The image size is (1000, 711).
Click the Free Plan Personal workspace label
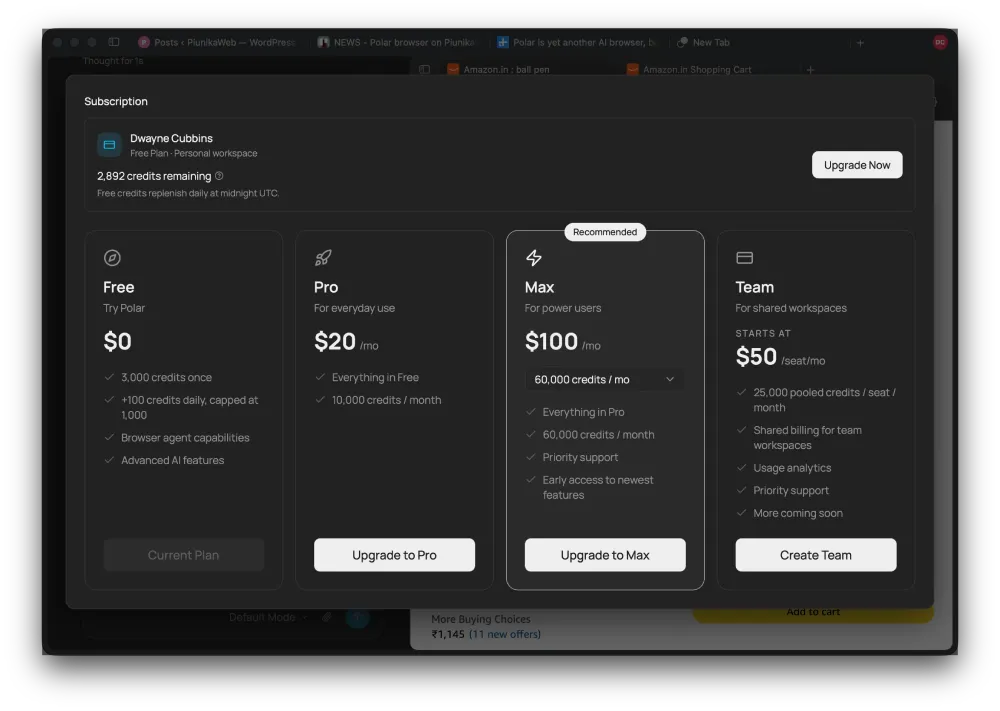tap(193, 154)
